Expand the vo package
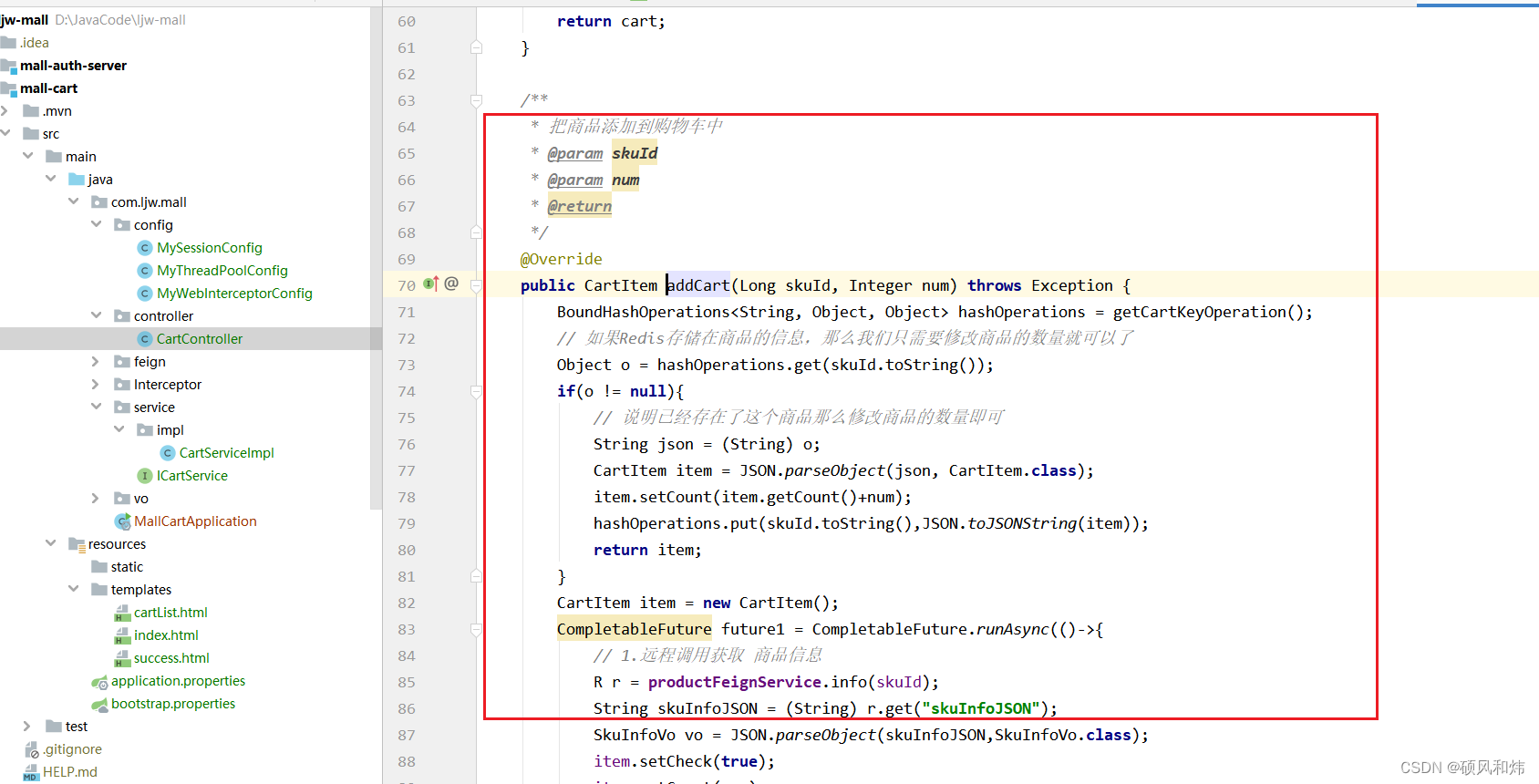1539x784 pixels. pos(96,498)
